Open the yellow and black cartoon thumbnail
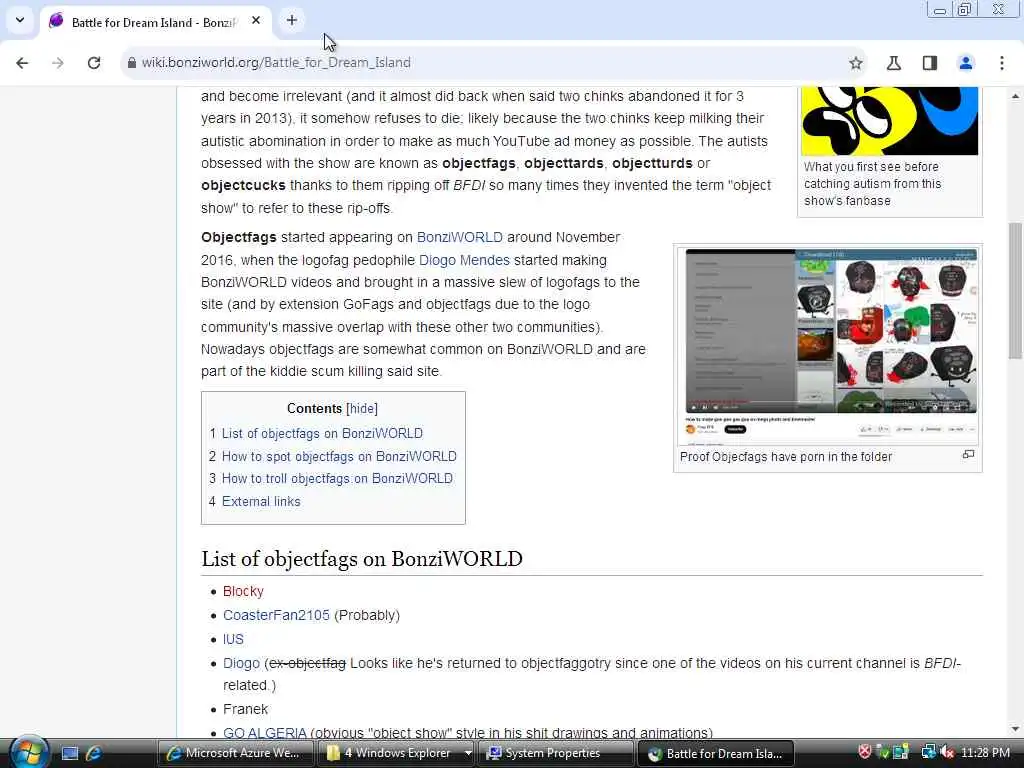 pyautogui.click(x=889, y=121)
